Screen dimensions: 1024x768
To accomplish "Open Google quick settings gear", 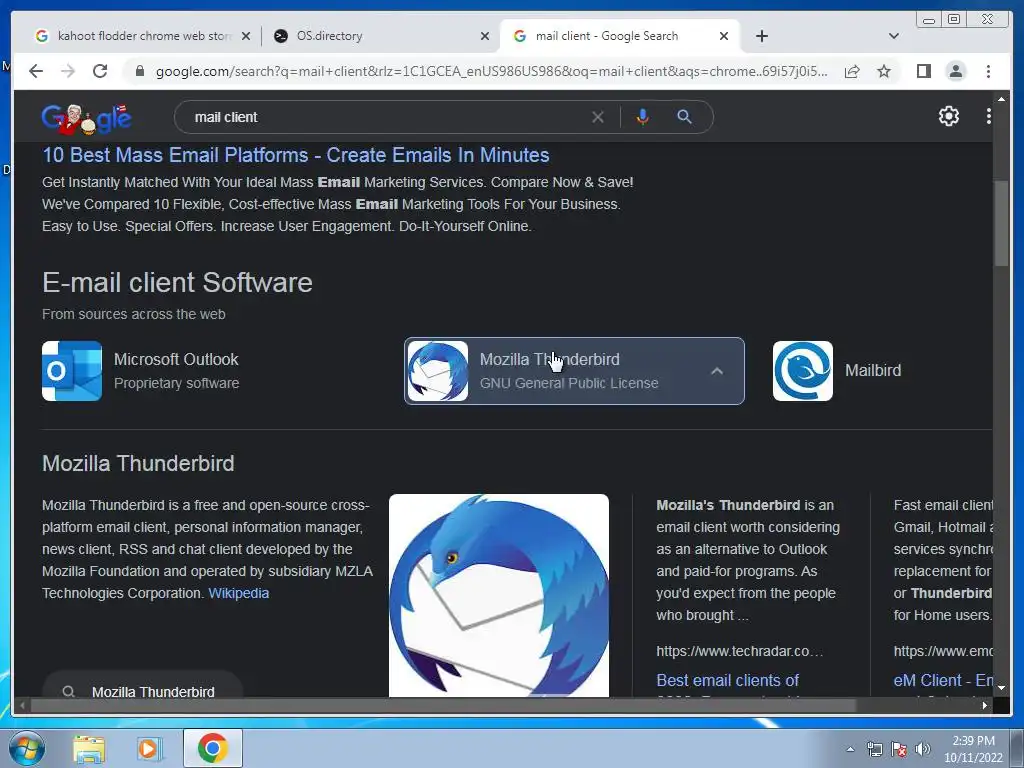I will click(948, 116).
